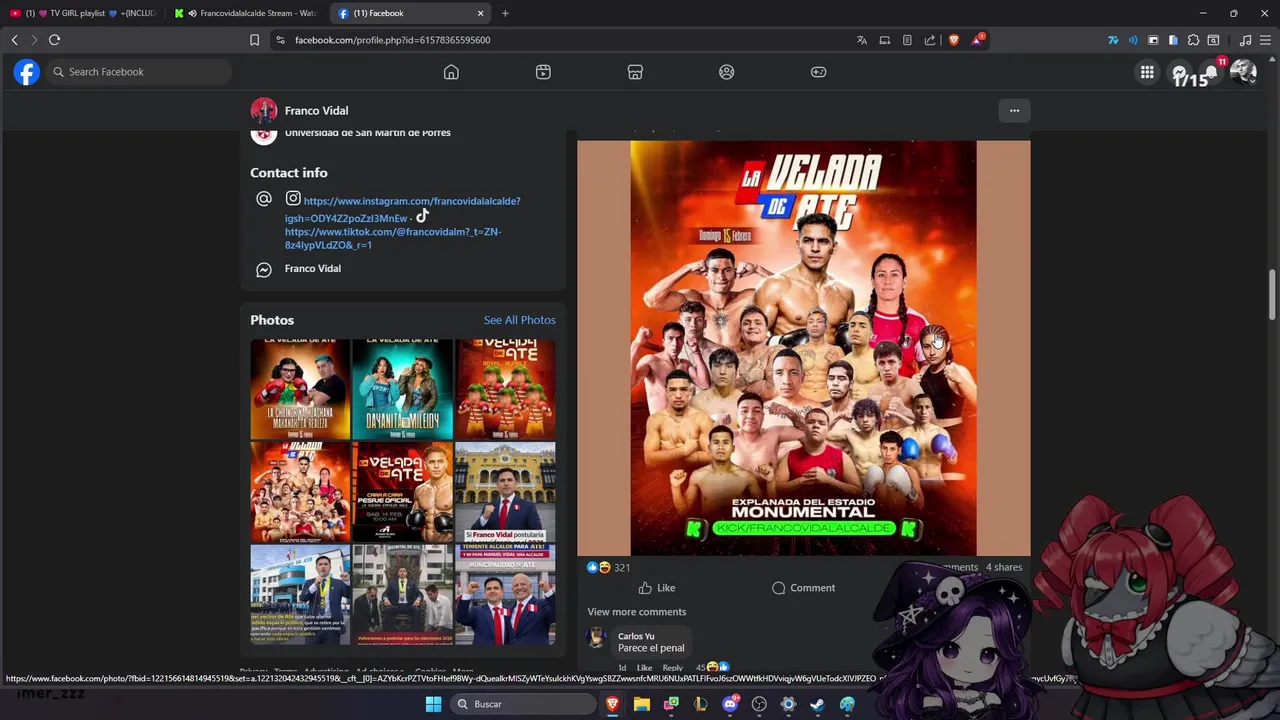
Task: Open the account profile picture menu
Action: [x=1243, y=72]
